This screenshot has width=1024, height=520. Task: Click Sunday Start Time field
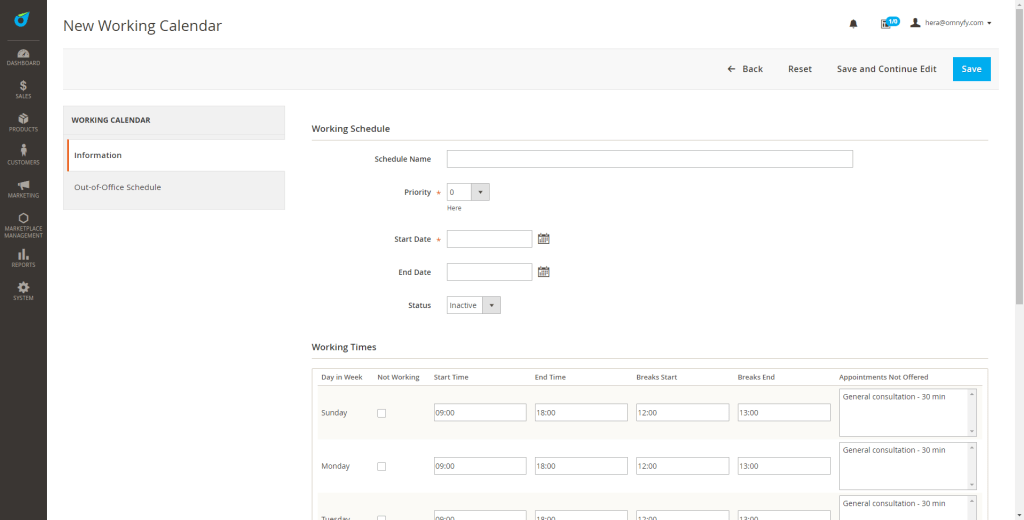(480, 412)
